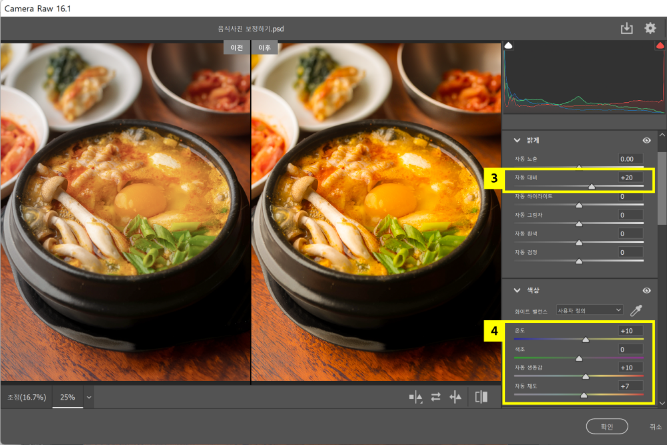Click the 자동 채도 value field +7
This screenshot has width=667, height=445.
click(630, 386)
